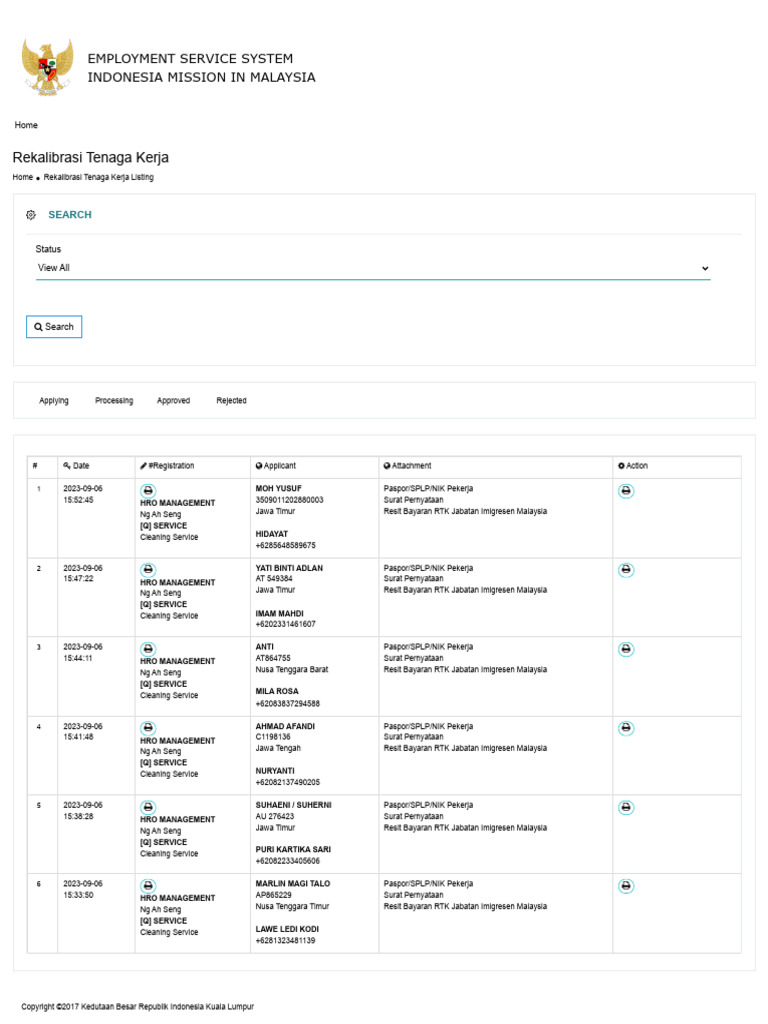Select passport number C1198136
This screenshot has height=1024, width=768.
point(273,737)
